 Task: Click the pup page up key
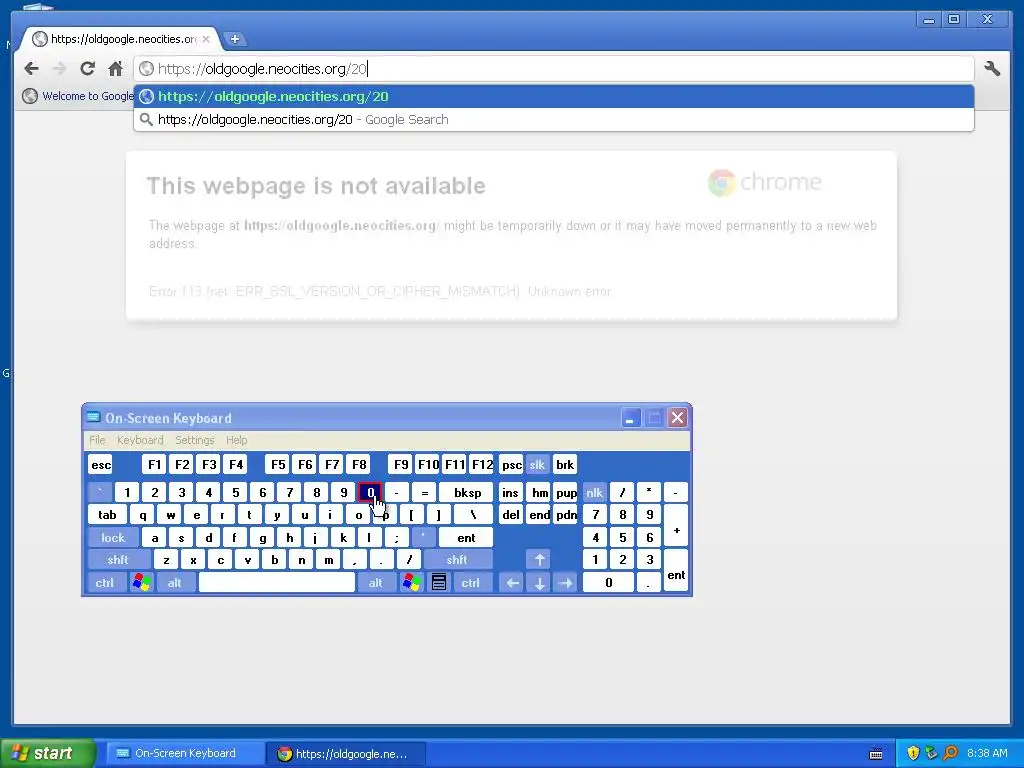pyautogui.click(x=566, y=492)
